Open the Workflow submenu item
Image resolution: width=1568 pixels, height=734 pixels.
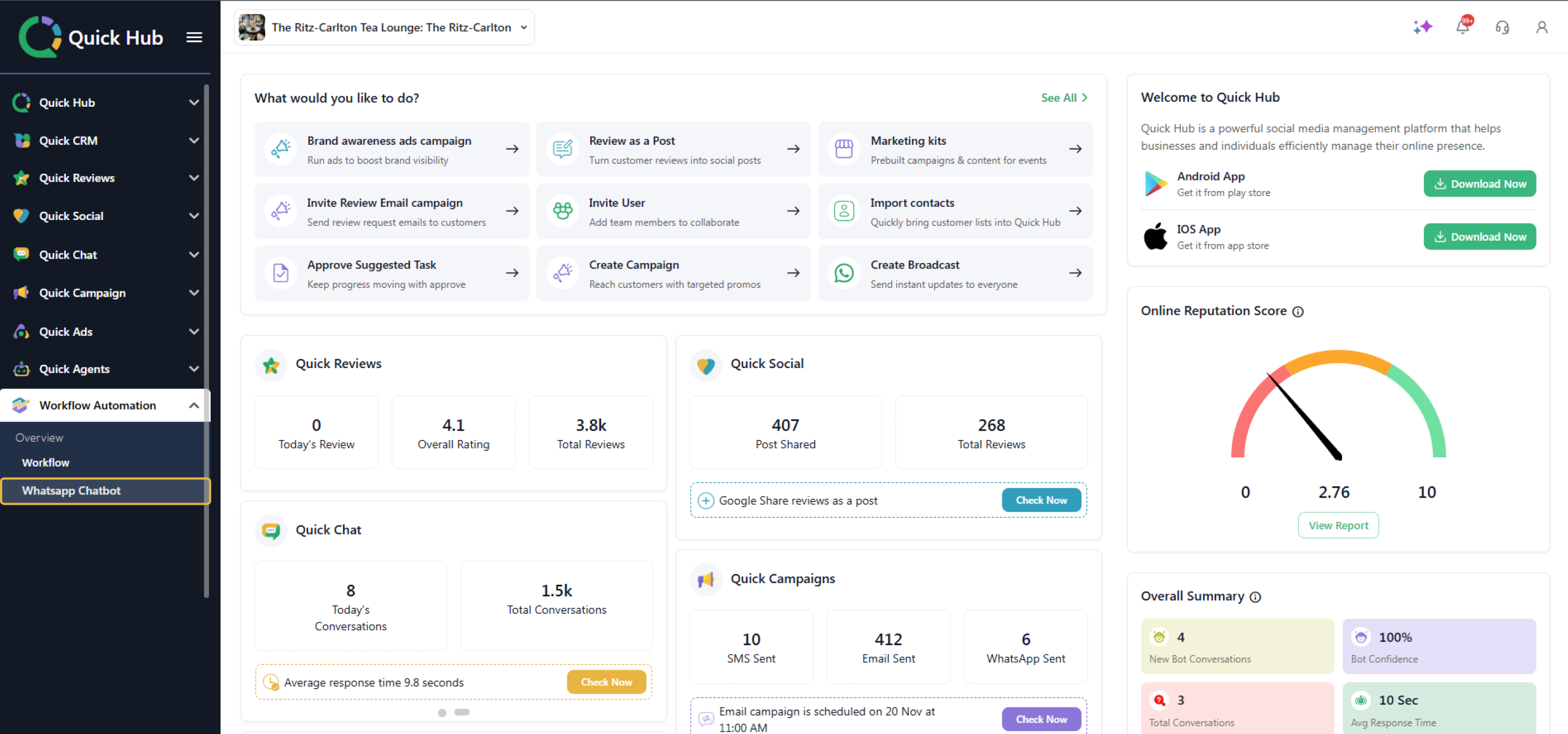[46, 462]
